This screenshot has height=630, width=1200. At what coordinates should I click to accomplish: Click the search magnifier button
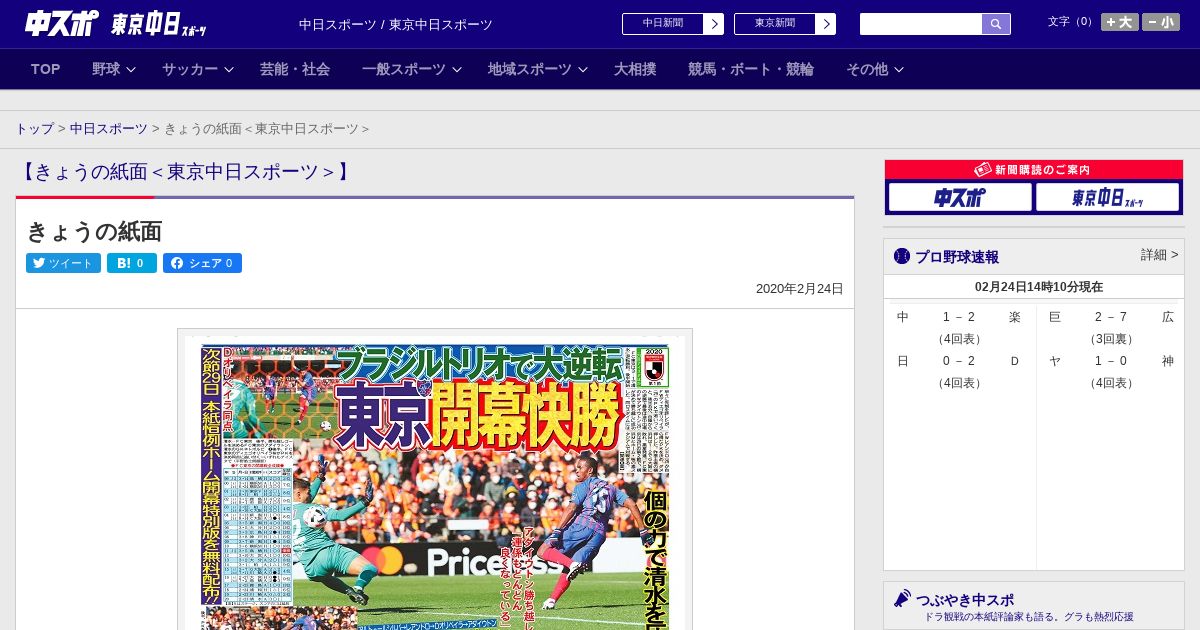pos(996,24)
